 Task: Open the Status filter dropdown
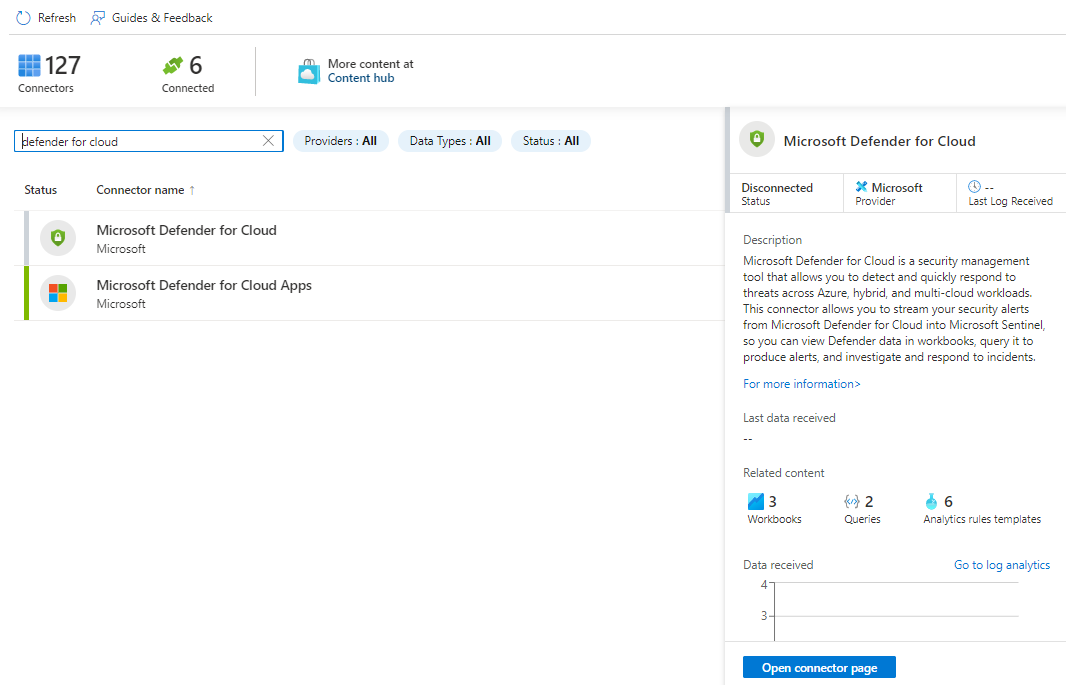pyautogui.click(x=551, y=141)
